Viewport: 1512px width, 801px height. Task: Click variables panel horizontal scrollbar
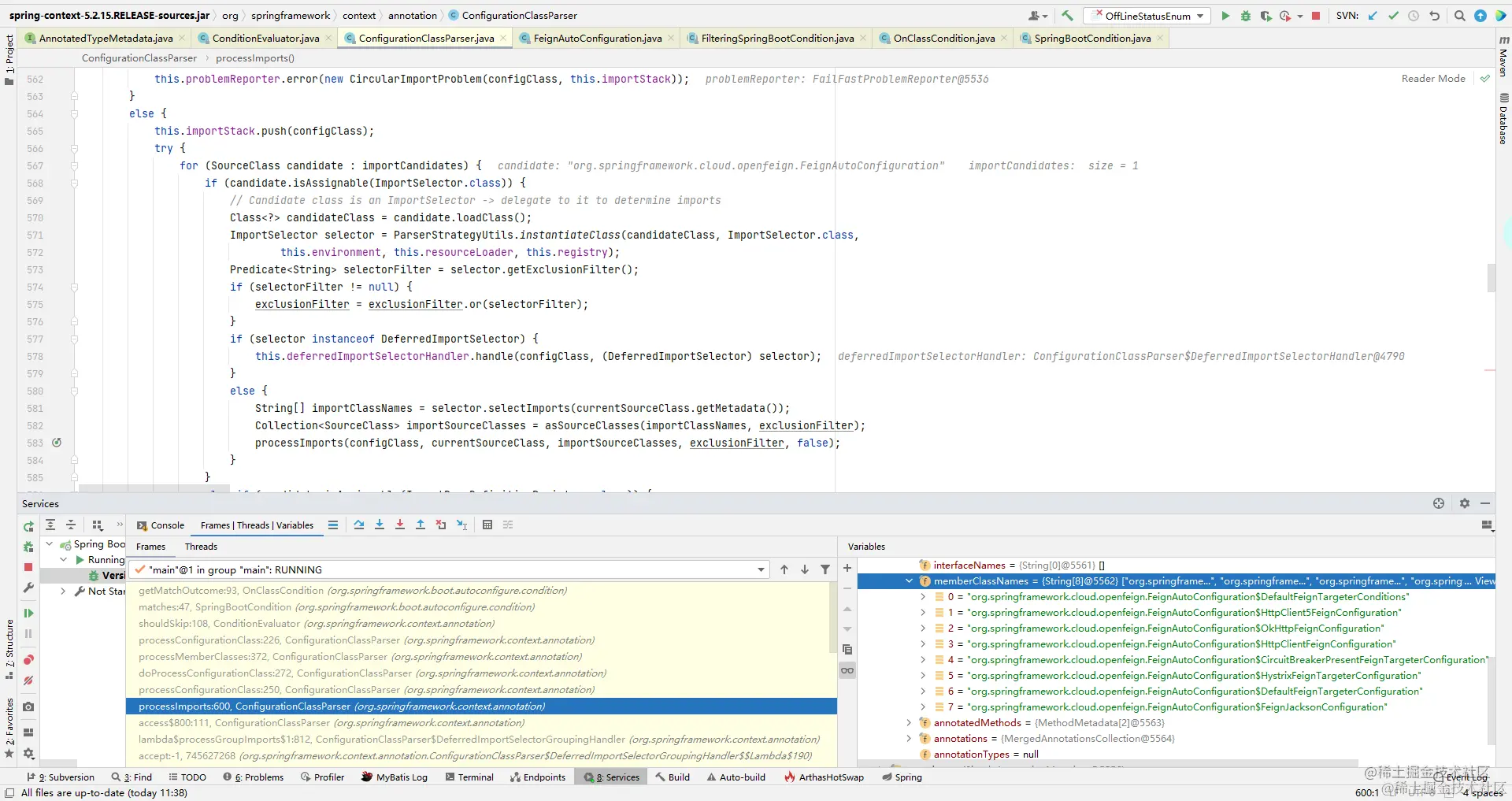point(1107,763)
